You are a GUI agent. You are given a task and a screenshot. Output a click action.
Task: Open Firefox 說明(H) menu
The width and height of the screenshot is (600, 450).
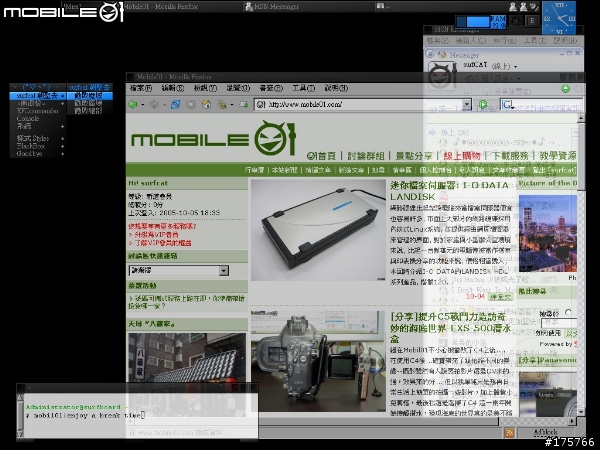336,88
